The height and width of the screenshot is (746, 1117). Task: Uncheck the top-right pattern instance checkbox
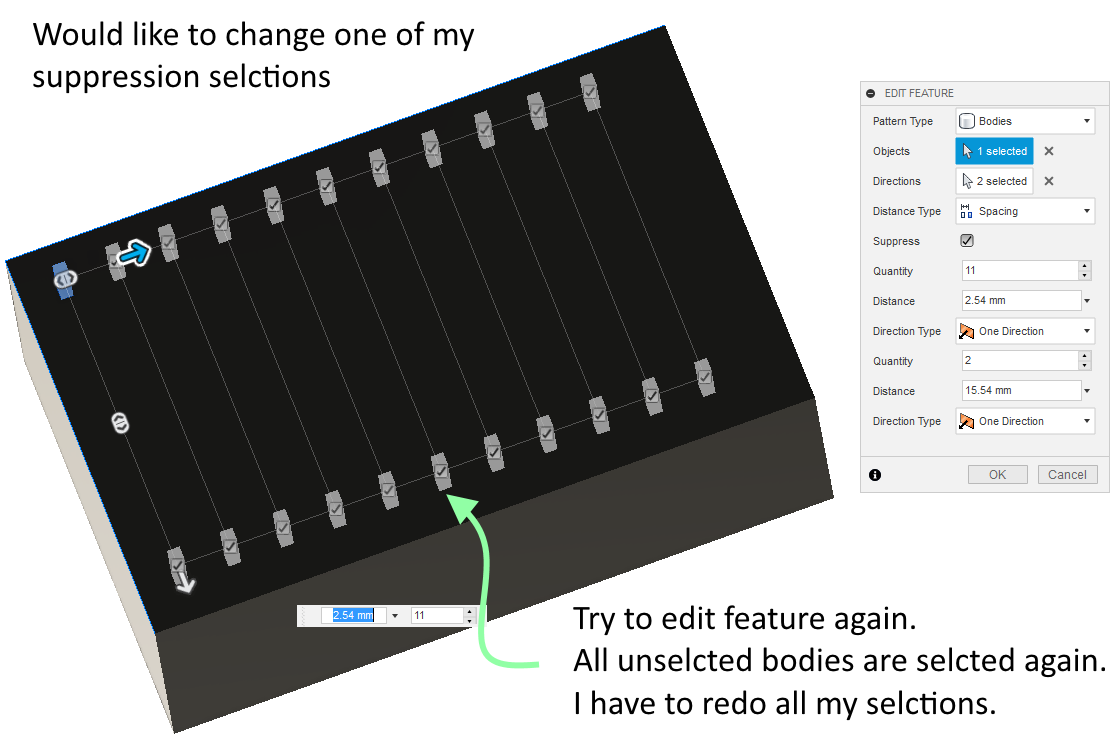tap(590, 91)
